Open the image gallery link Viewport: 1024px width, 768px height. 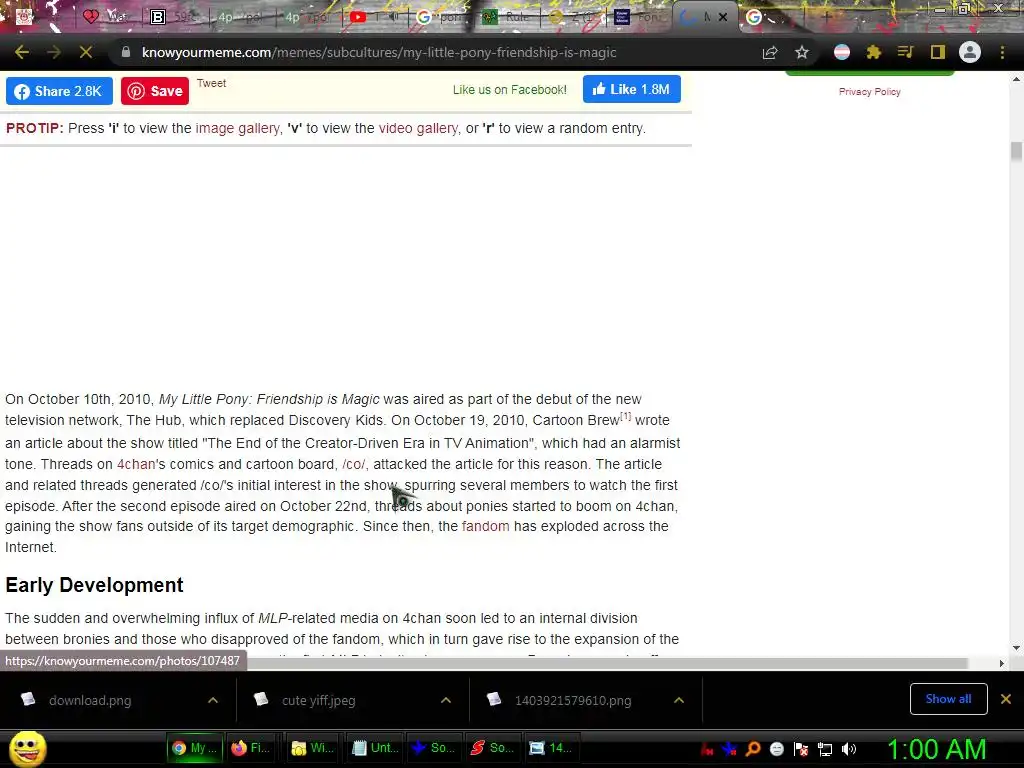tap(238, 128)
